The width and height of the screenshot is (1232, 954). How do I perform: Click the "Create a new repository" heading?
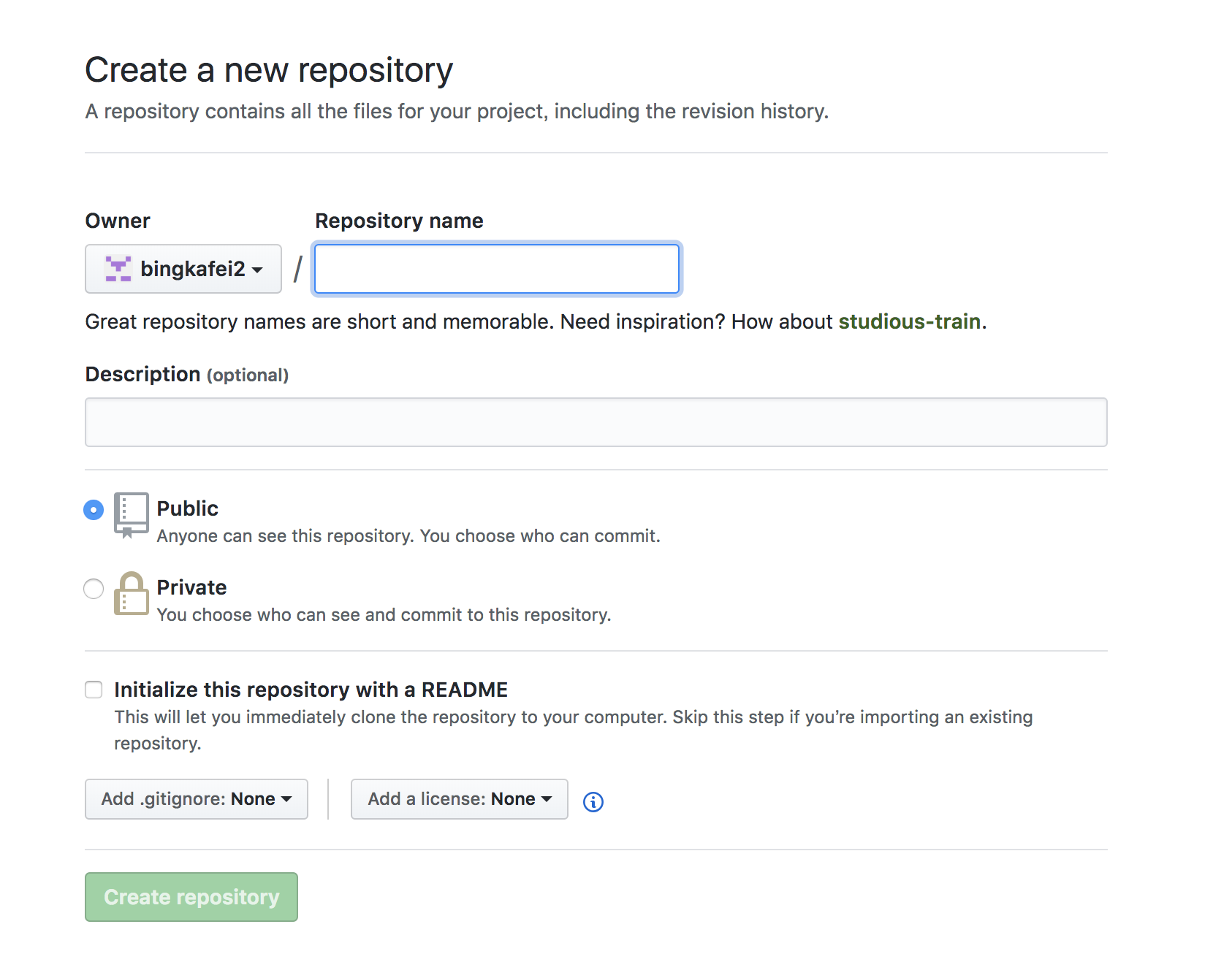pyautogui.click(x=269, y=70)
